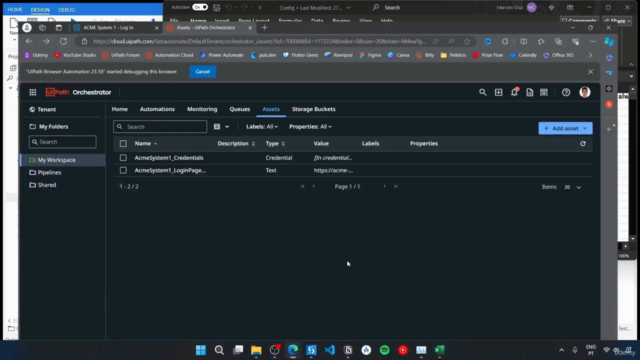Open a new browser tab
The height and width of the screenshot is (360, 640).
(264, 28)
